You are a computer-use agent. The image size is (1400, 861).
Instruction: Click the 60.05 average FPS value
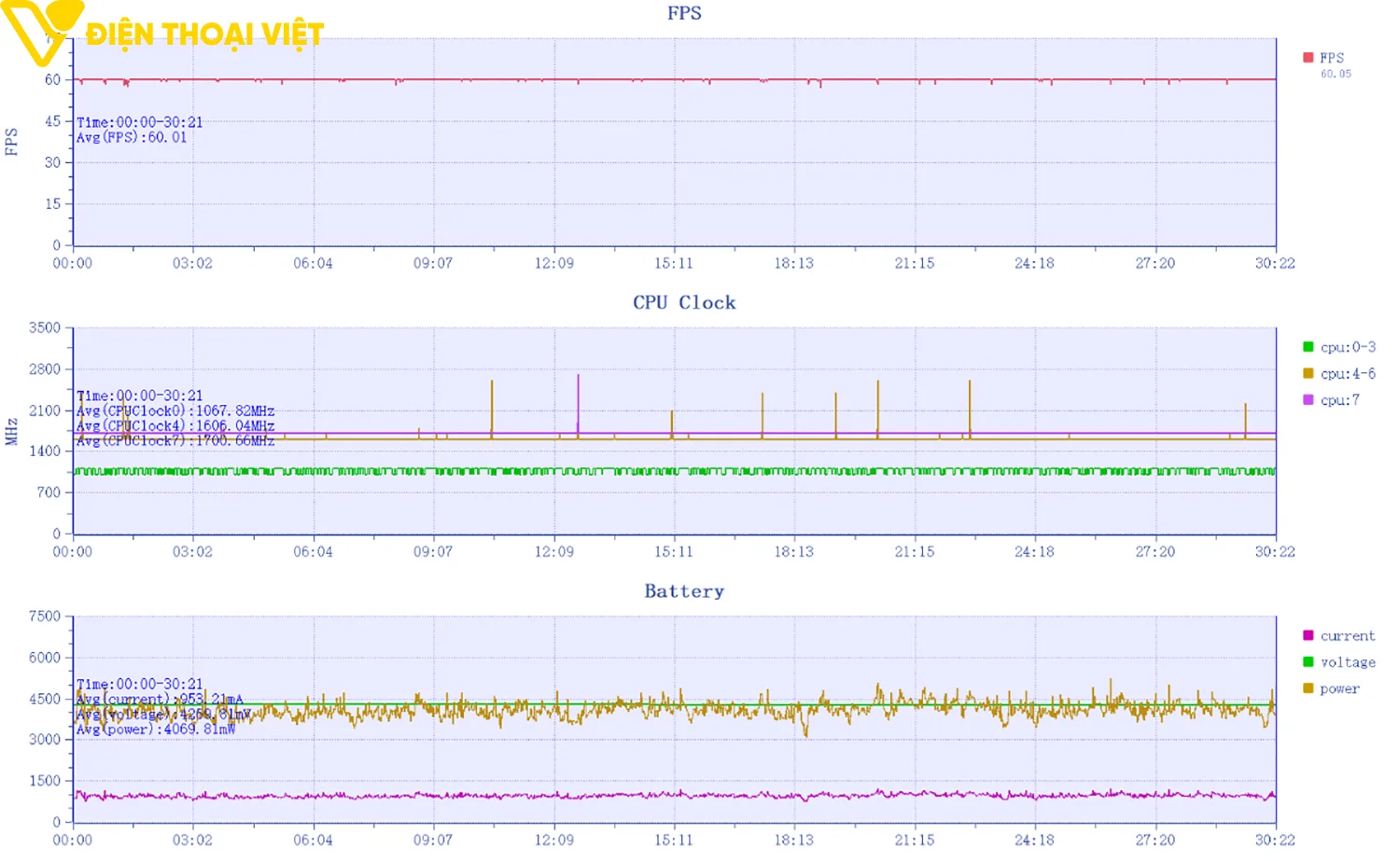tap(1335, 73)
